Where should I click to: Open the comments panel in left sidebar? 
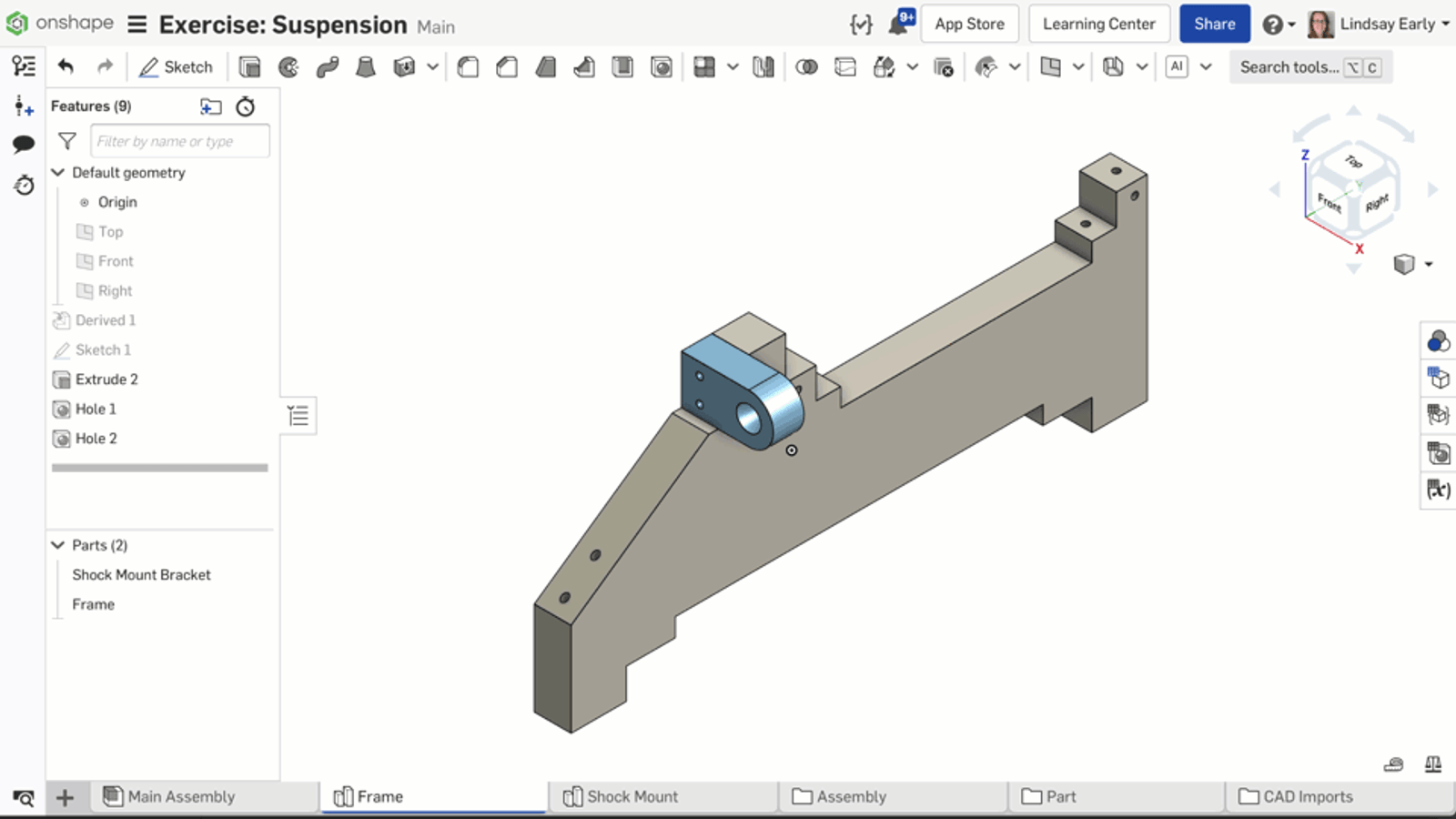coord(24,144)
